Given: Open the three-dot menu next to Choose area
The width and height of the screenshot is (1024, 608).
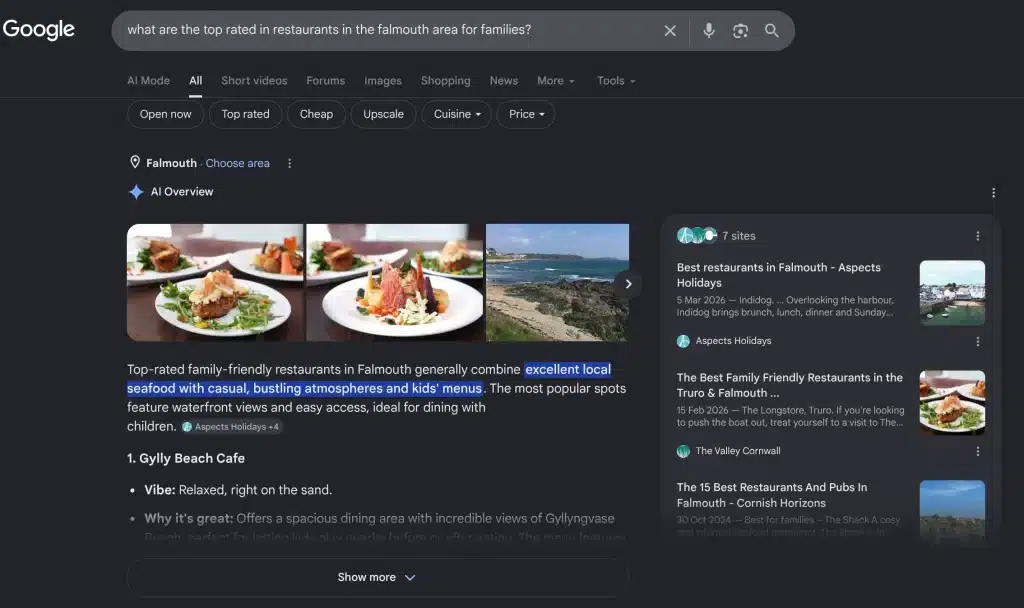Looking at the screenshot, I should (289, 163).
